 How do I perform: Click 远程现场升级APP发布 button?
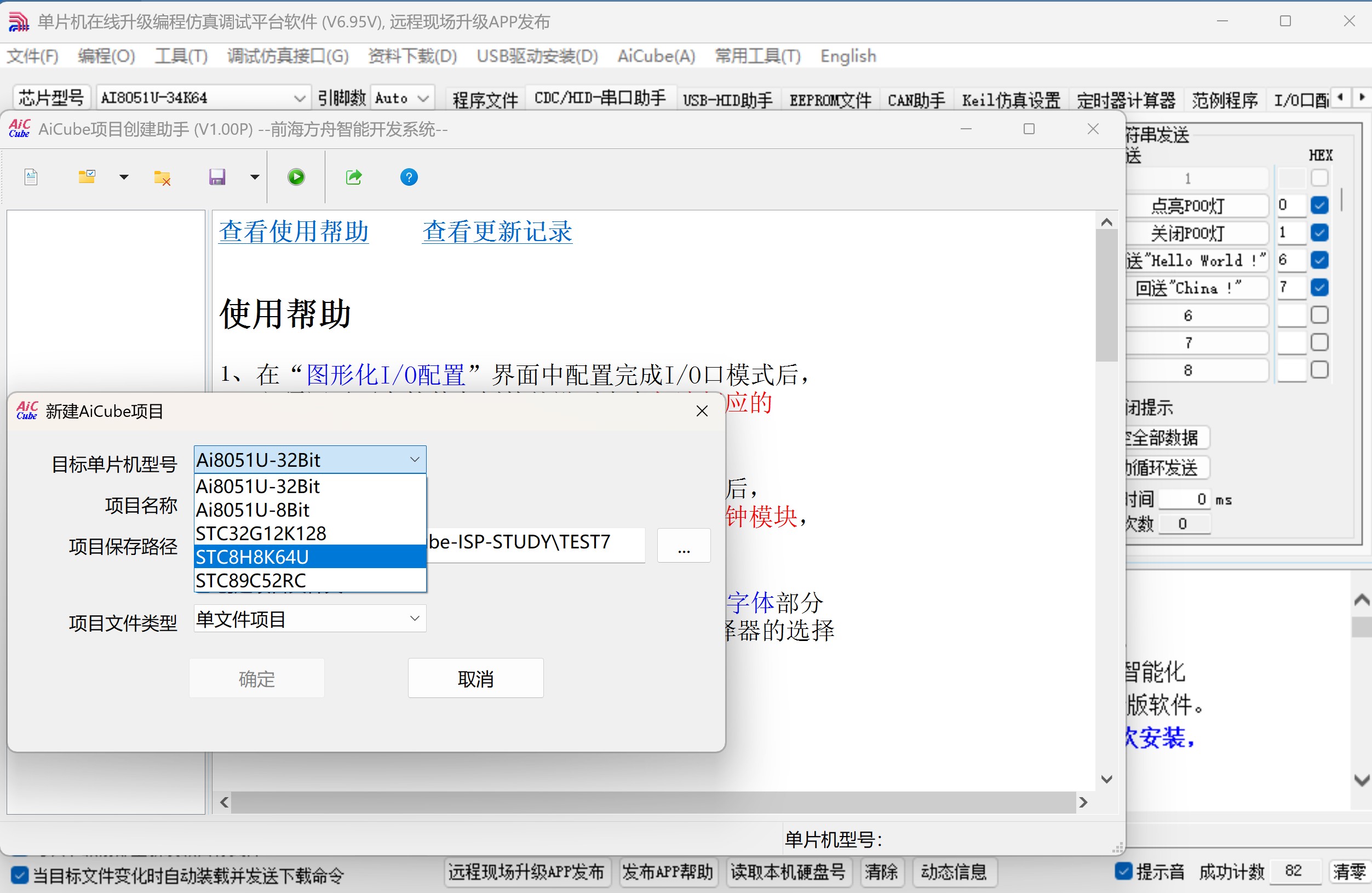pos(526,872)
